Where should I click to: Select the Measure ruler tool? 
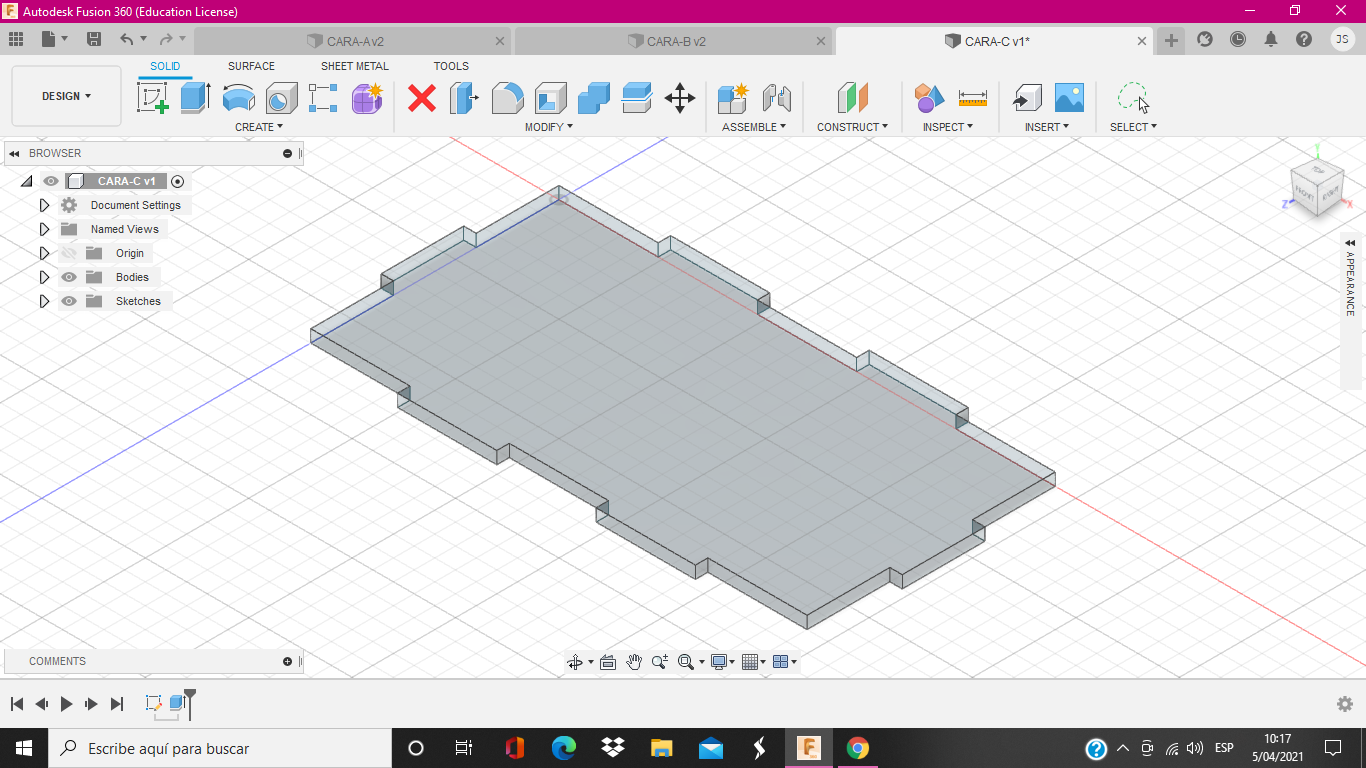tap(973, 98)
